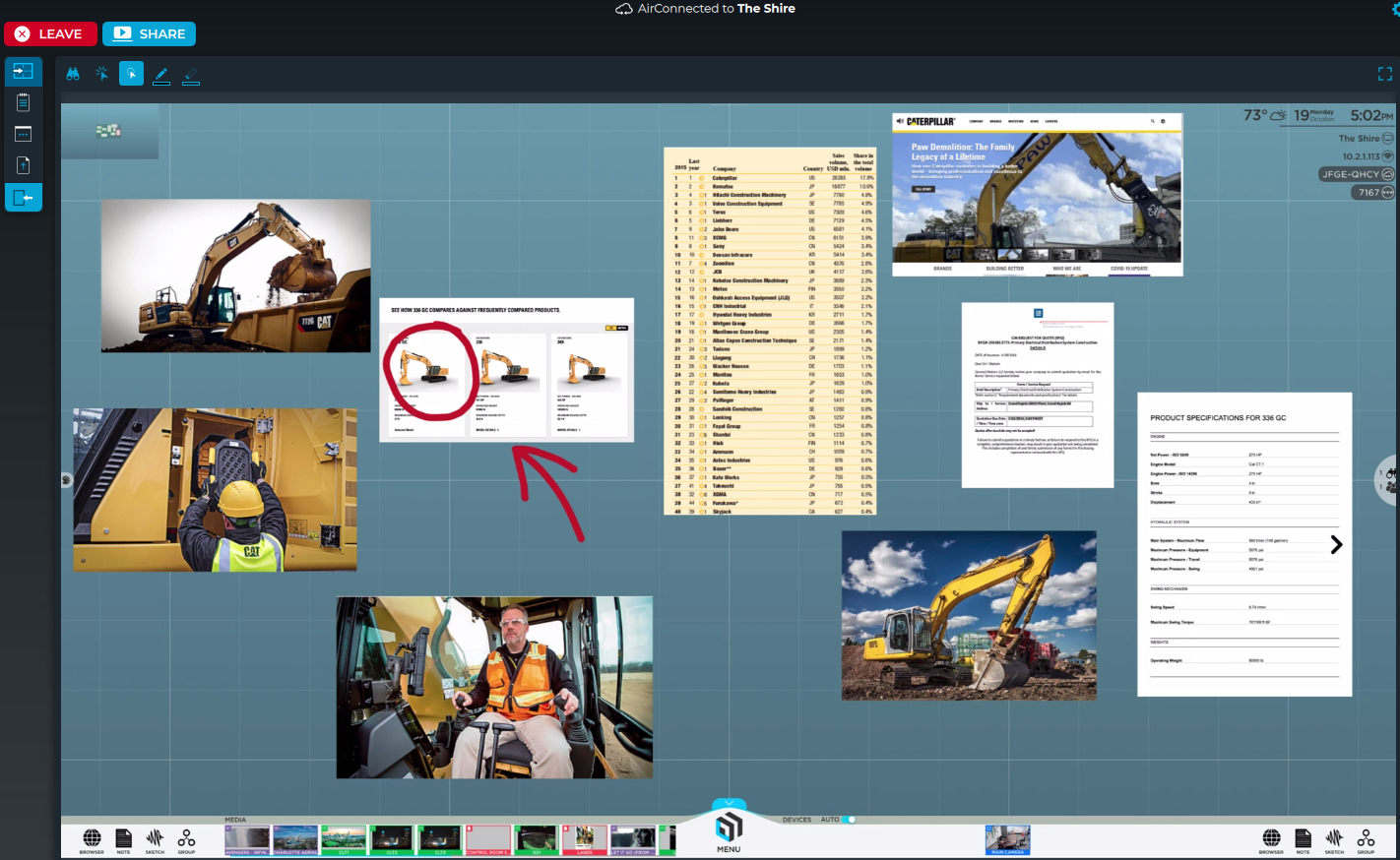Create a Note from the right bottom bar
Screen dimensions: 1400x860
tap(1303, 841)
